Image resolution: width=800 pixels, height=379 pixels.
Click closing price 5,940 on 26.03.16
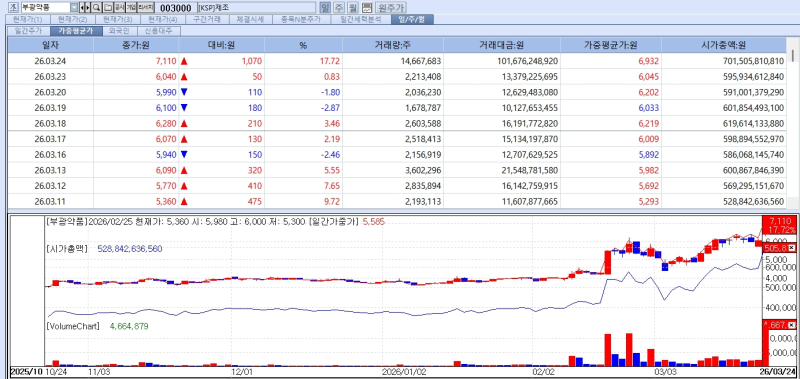pyautogui.click(x=166, y=155)
